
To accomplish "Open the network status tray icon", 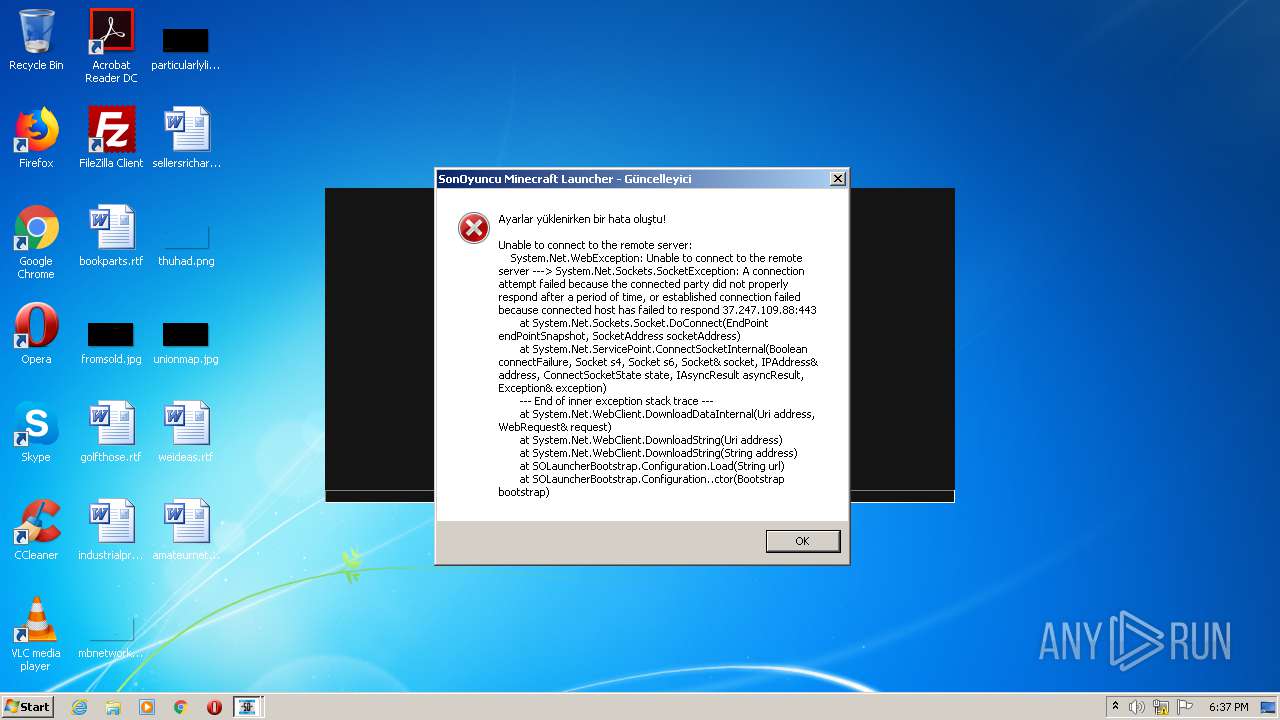I will 1161,707.
